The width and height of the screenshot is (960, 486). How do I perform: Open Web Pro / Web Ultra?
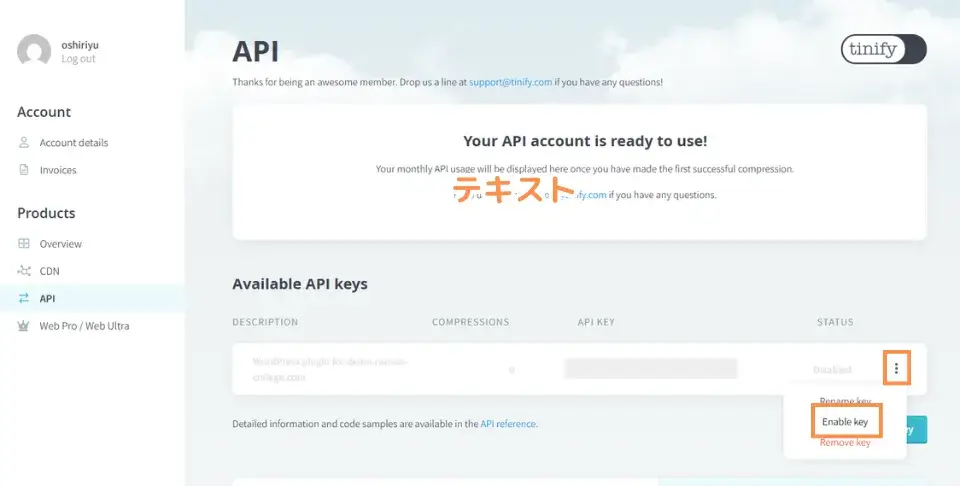[84, 326]
